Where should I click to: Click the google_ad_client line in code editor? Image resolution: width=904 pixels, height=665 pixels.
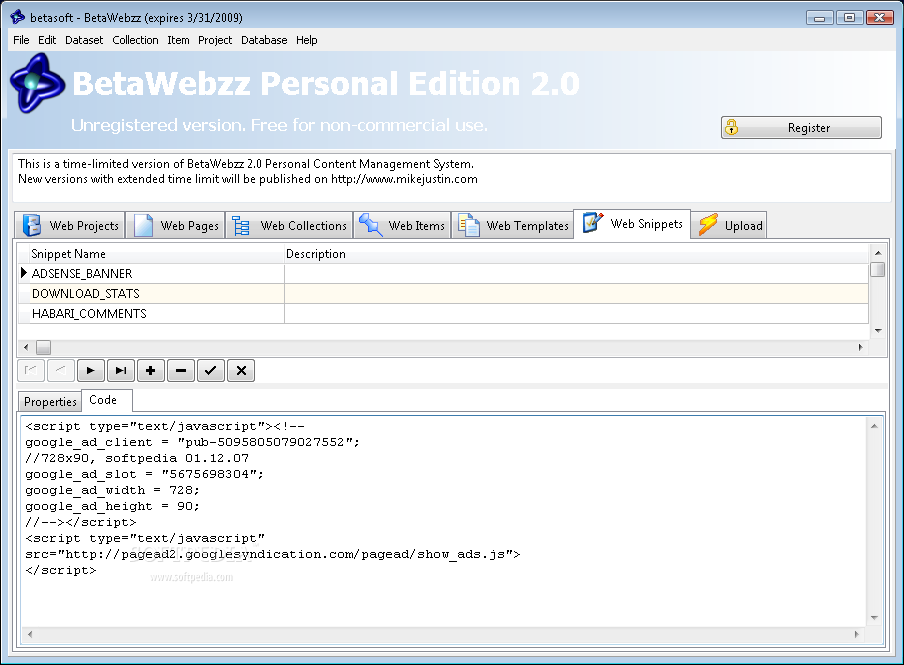pos(192,442)
